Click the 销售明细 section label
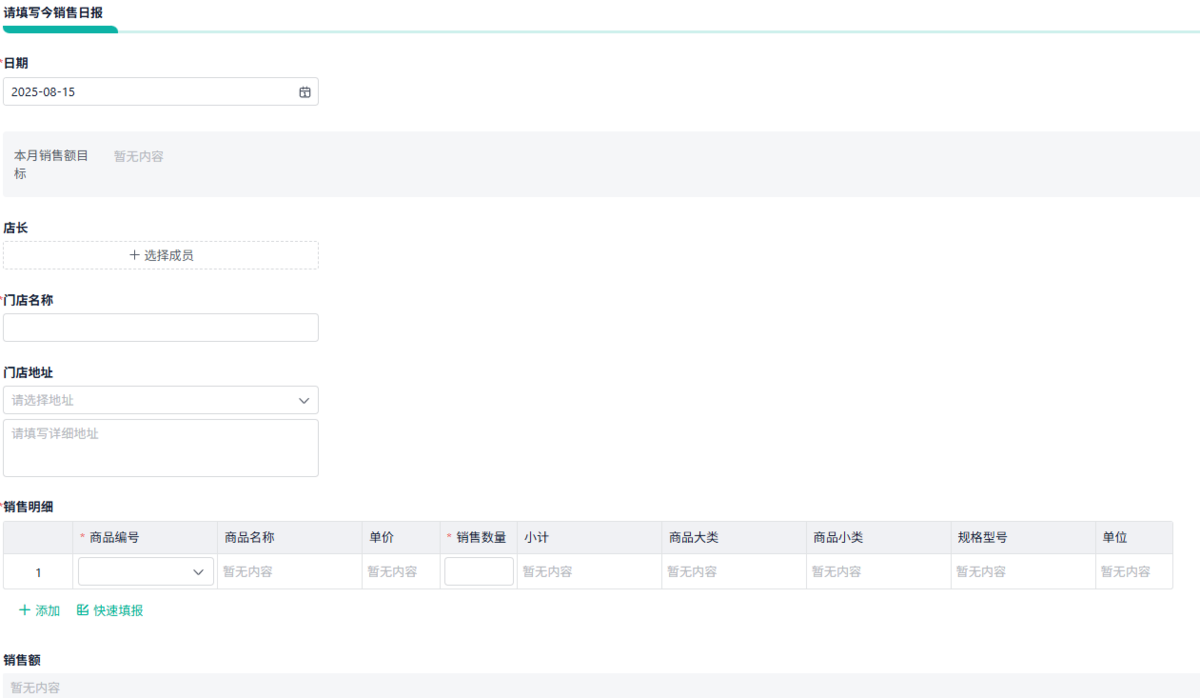The width and height of the screenshot is (1200, 698). point(28,508)
